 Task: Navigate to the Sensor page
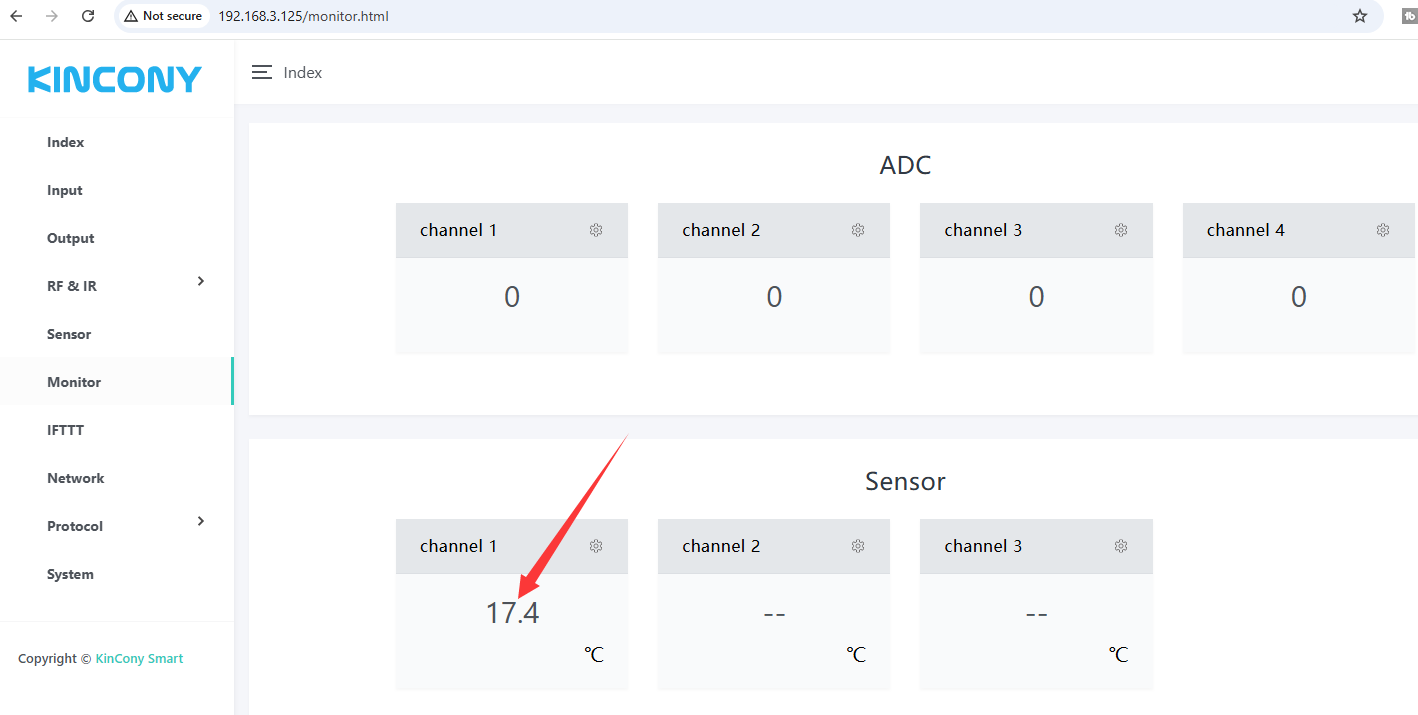tap(69, 335)
